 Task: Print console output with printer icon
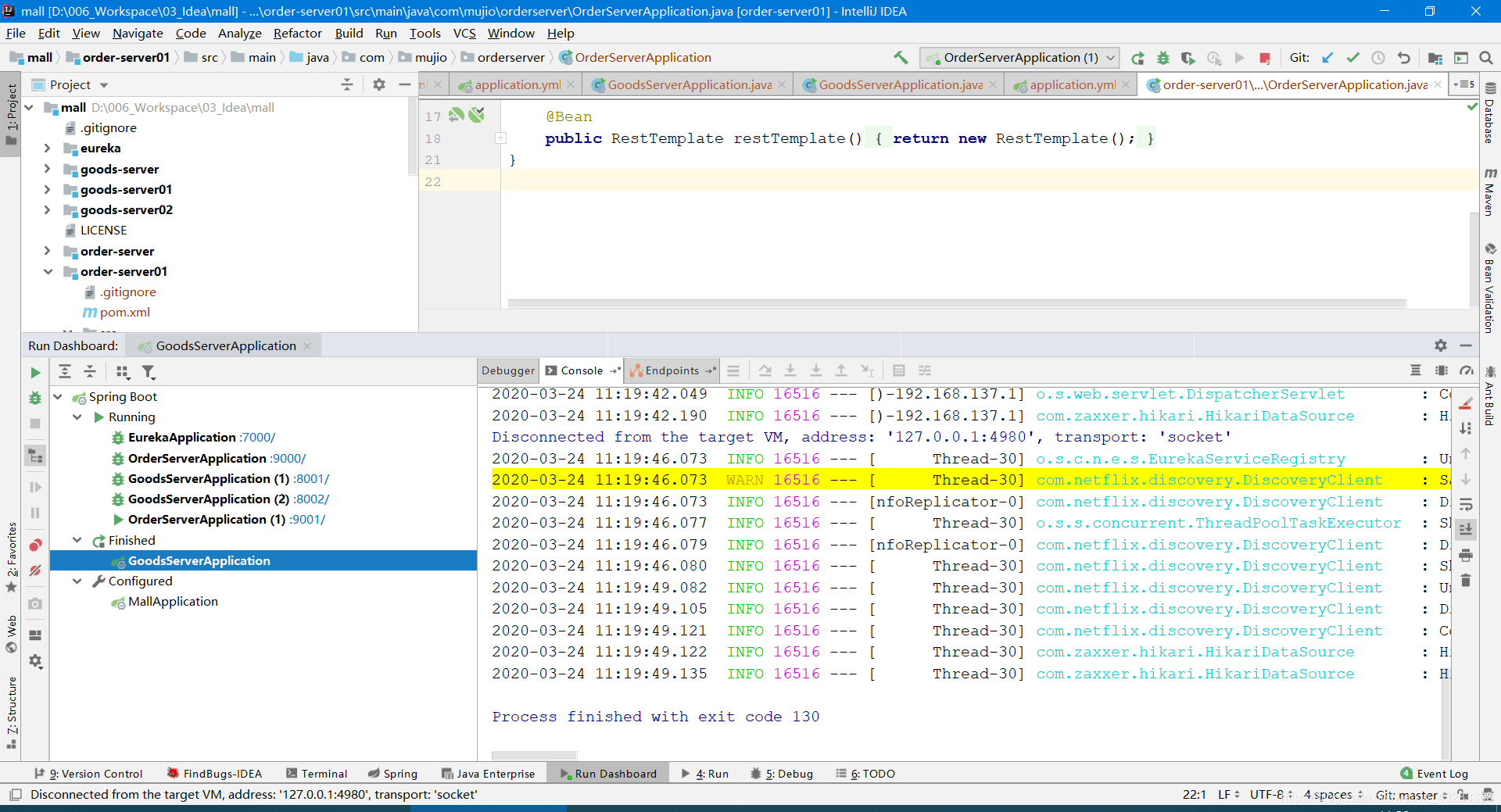tap(1466, 555)
